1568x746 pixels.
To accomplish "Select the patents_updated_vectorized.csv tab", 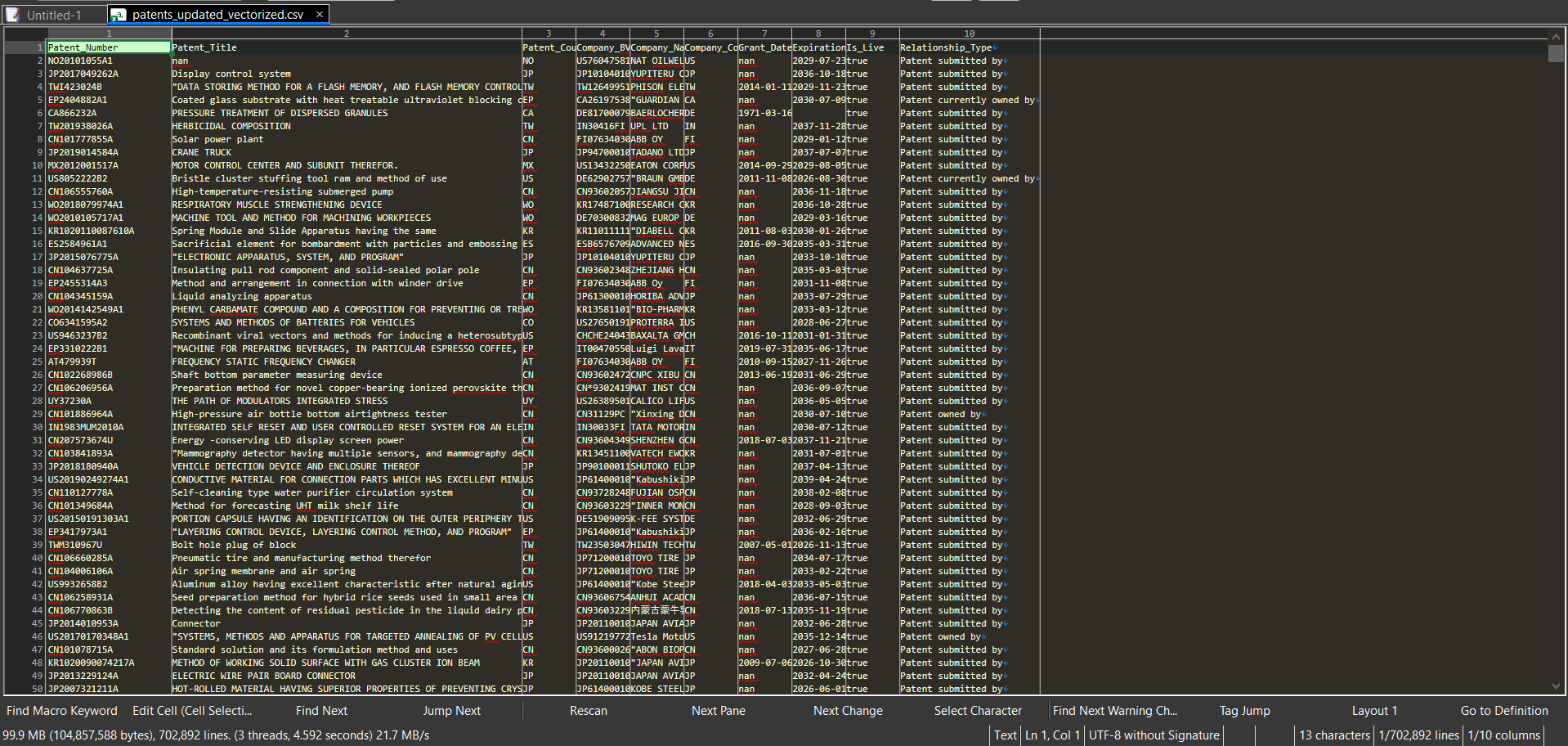I will (x=217, y=15).
